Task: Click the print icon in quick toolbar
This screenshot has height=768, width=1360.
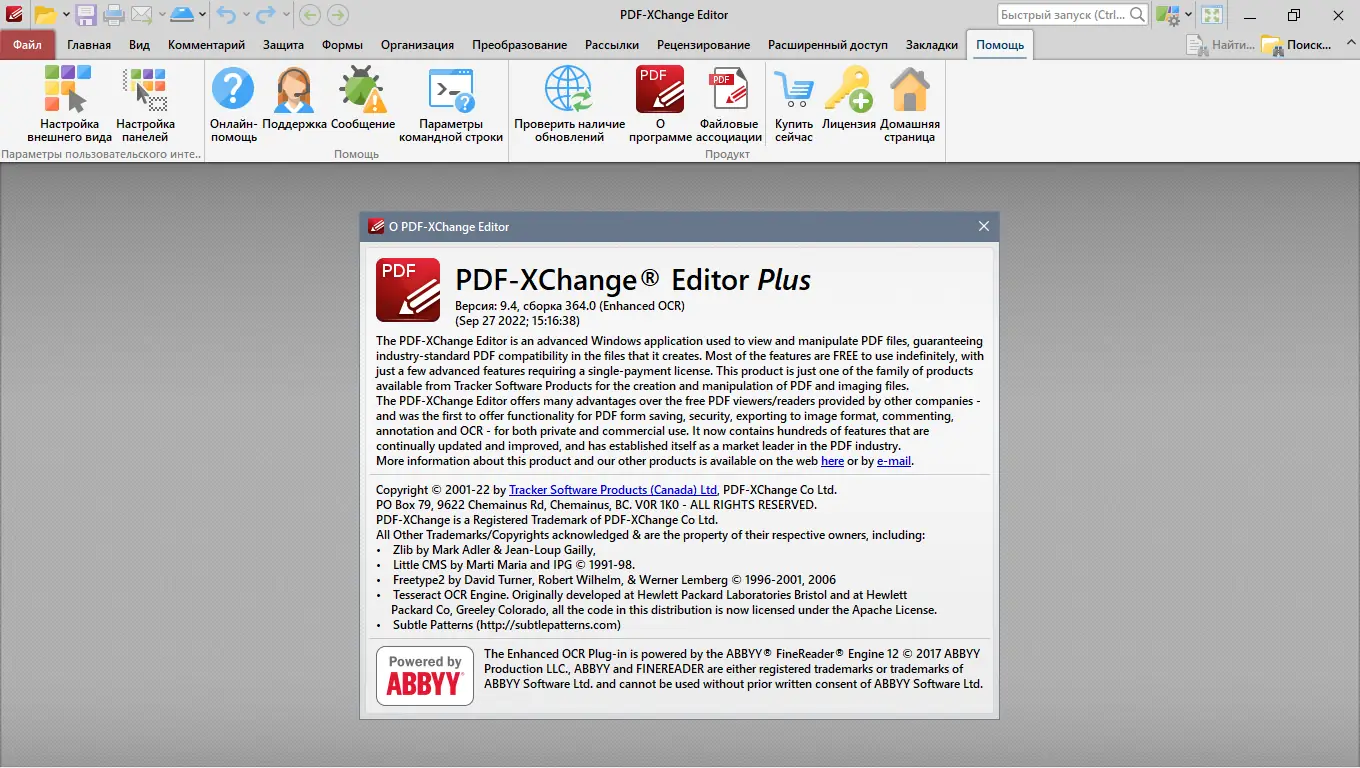Action: 114,15
